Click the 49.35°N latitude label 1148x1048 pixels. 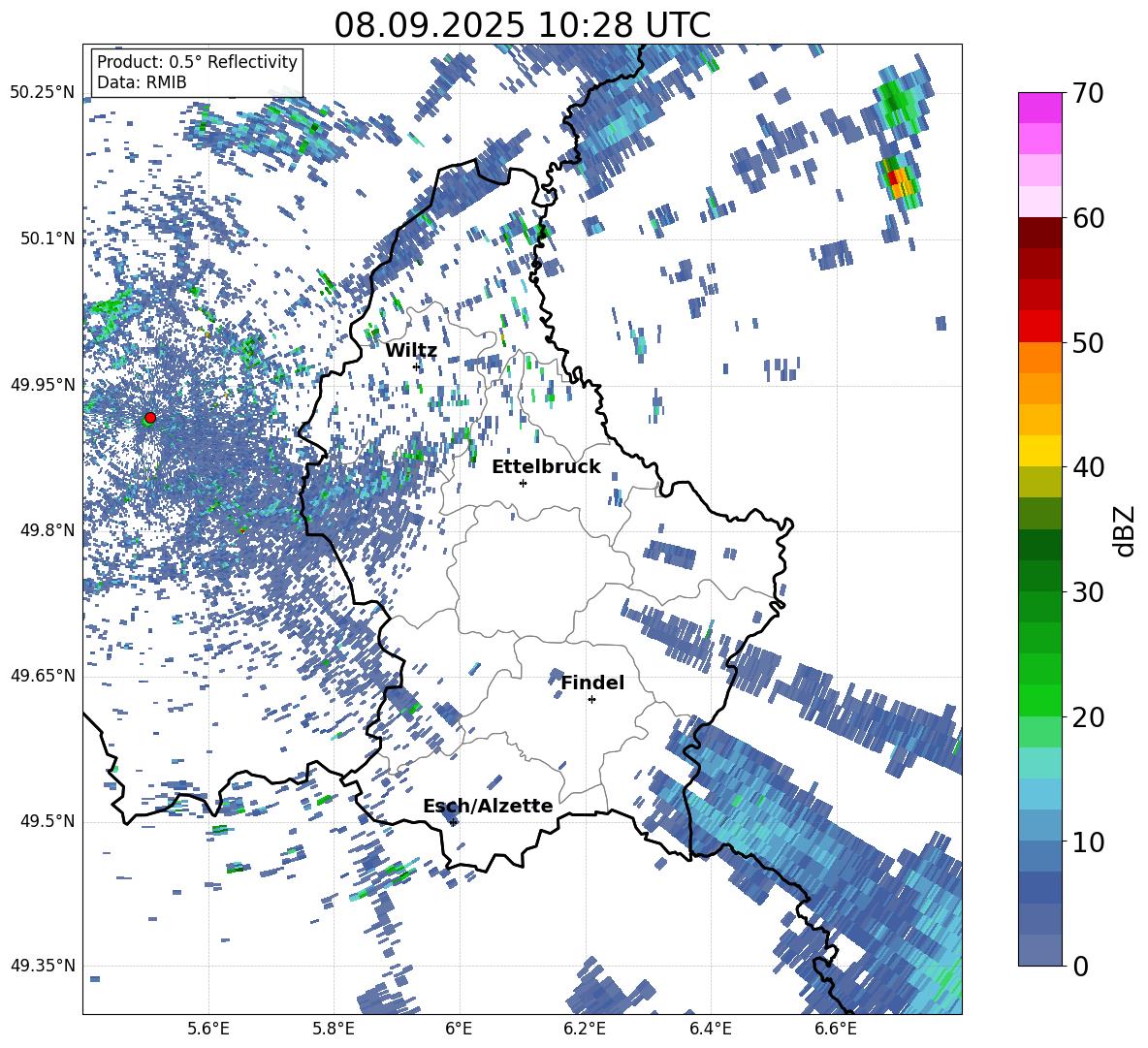coord(43,966)
